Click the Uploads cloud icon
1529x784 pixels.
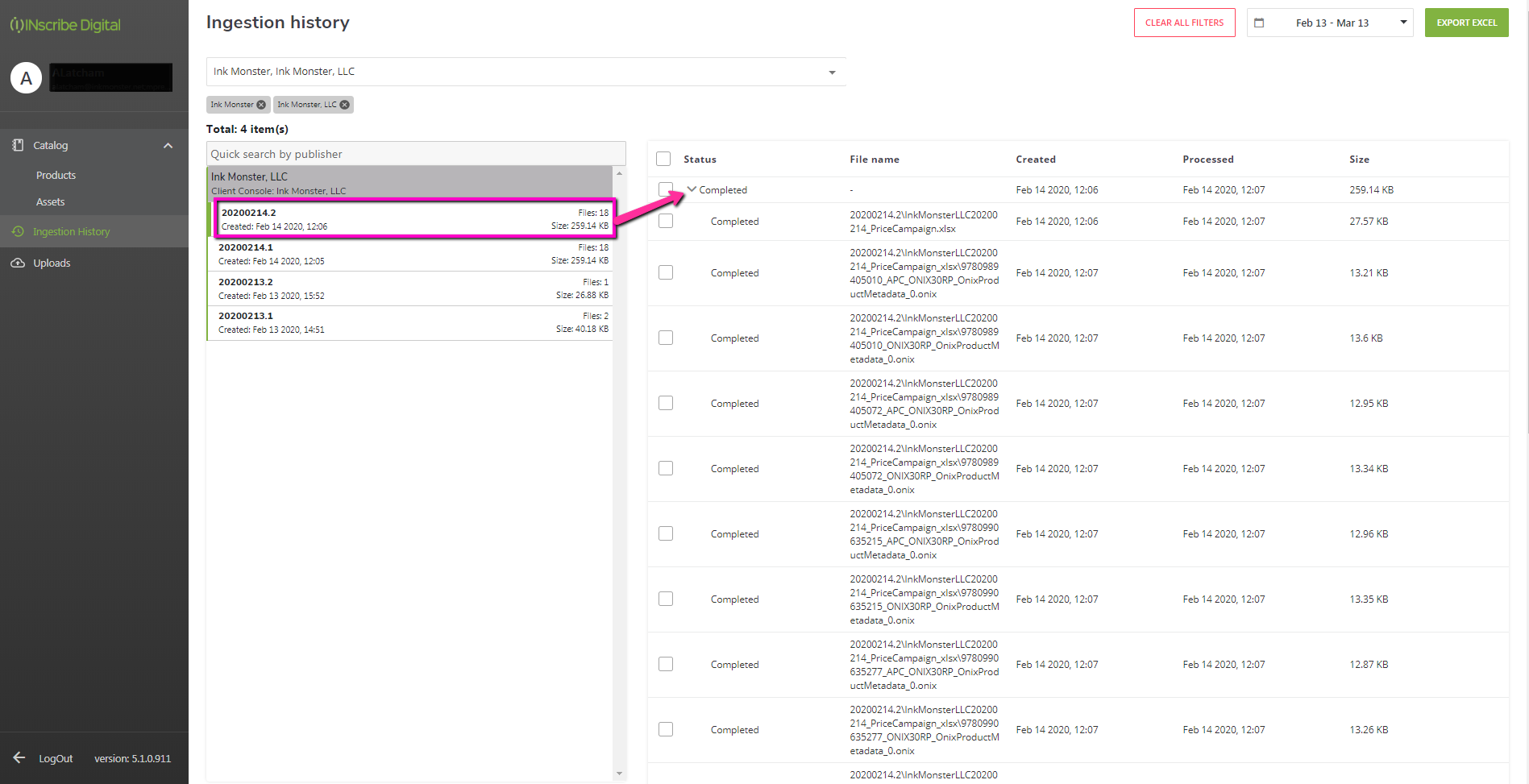[18, 263]
